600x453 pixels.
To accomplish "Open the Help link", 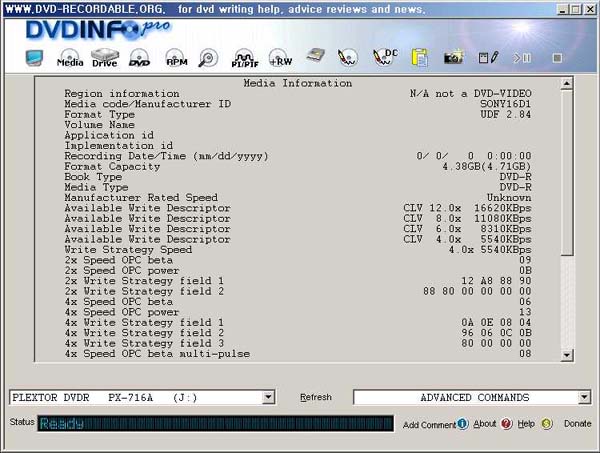I will pos(526,424).
